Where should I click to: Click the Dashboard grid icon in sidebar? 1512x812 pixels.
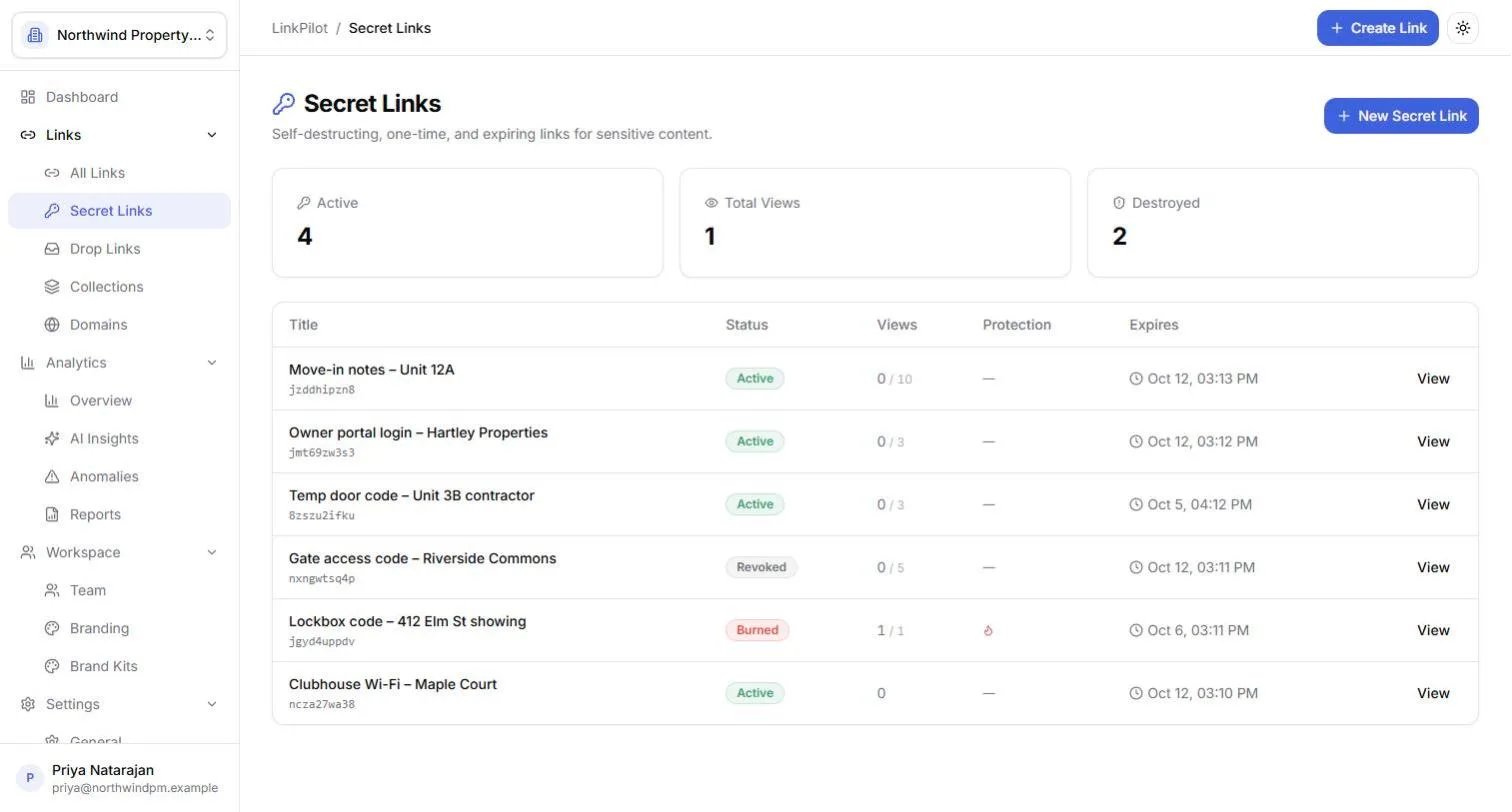click(x=28, y=97)
